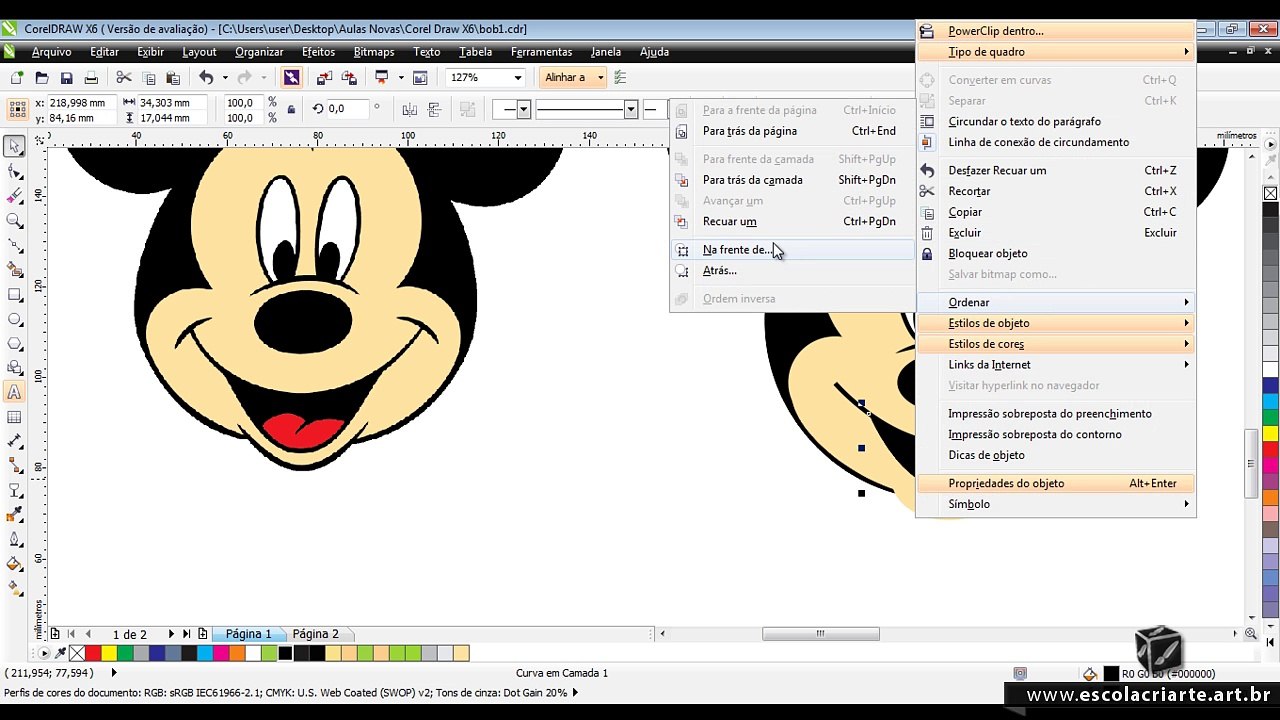1280x720 pixels.
Task: Open the zoom level 127% dropdown
Action: (518, 77)
